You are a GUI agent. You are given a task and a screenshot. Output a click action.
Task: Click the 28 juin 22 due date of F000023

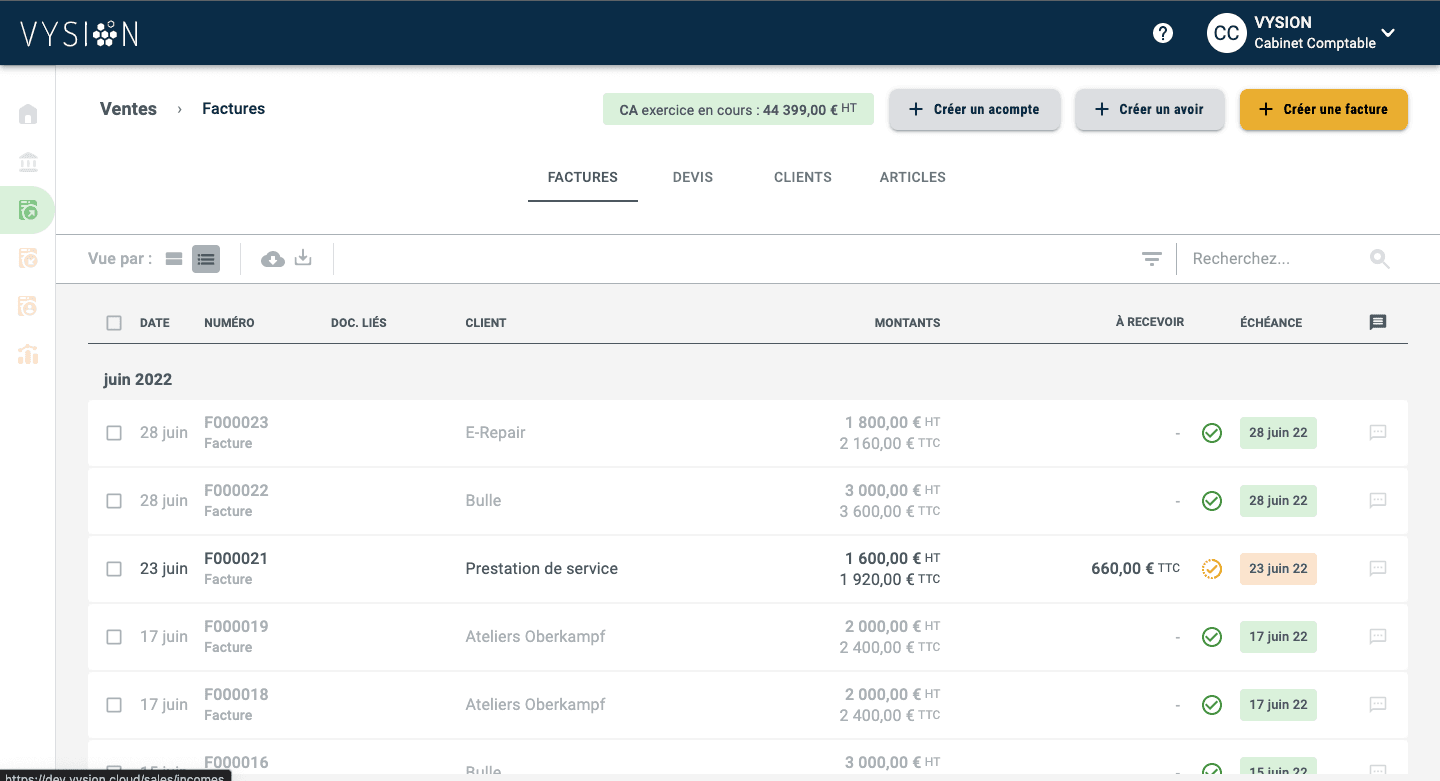point(1278,433)
